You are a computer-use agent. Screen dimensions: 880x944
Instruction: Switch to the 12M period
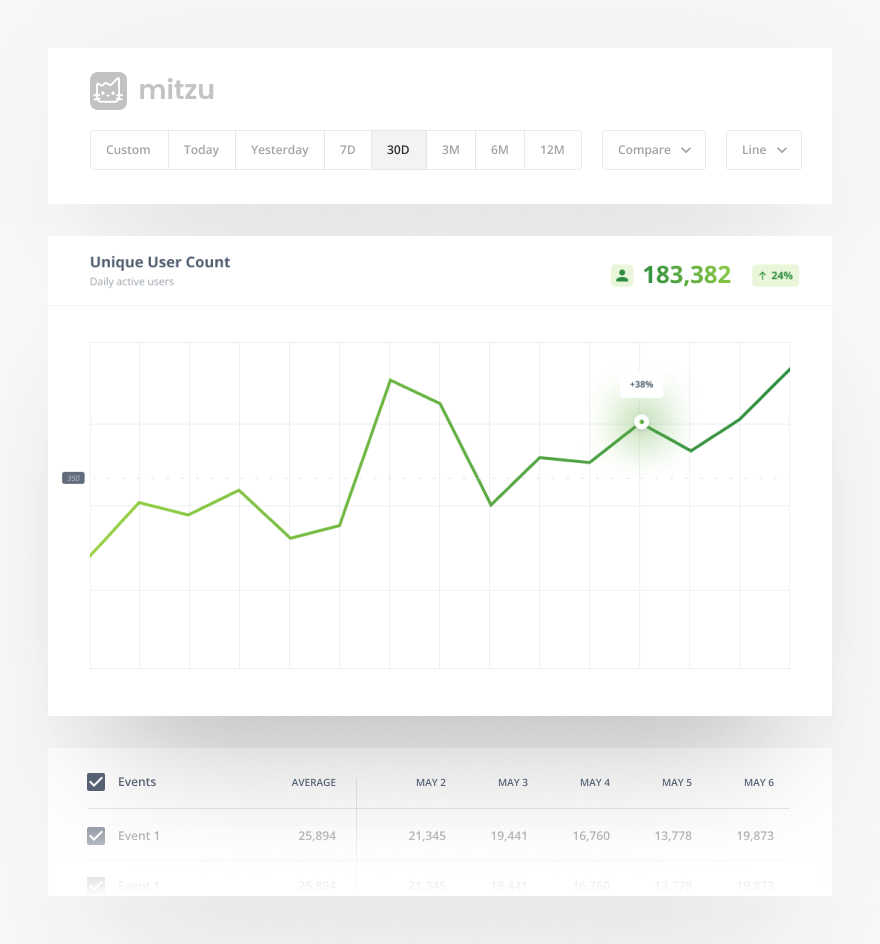point(552,149)
